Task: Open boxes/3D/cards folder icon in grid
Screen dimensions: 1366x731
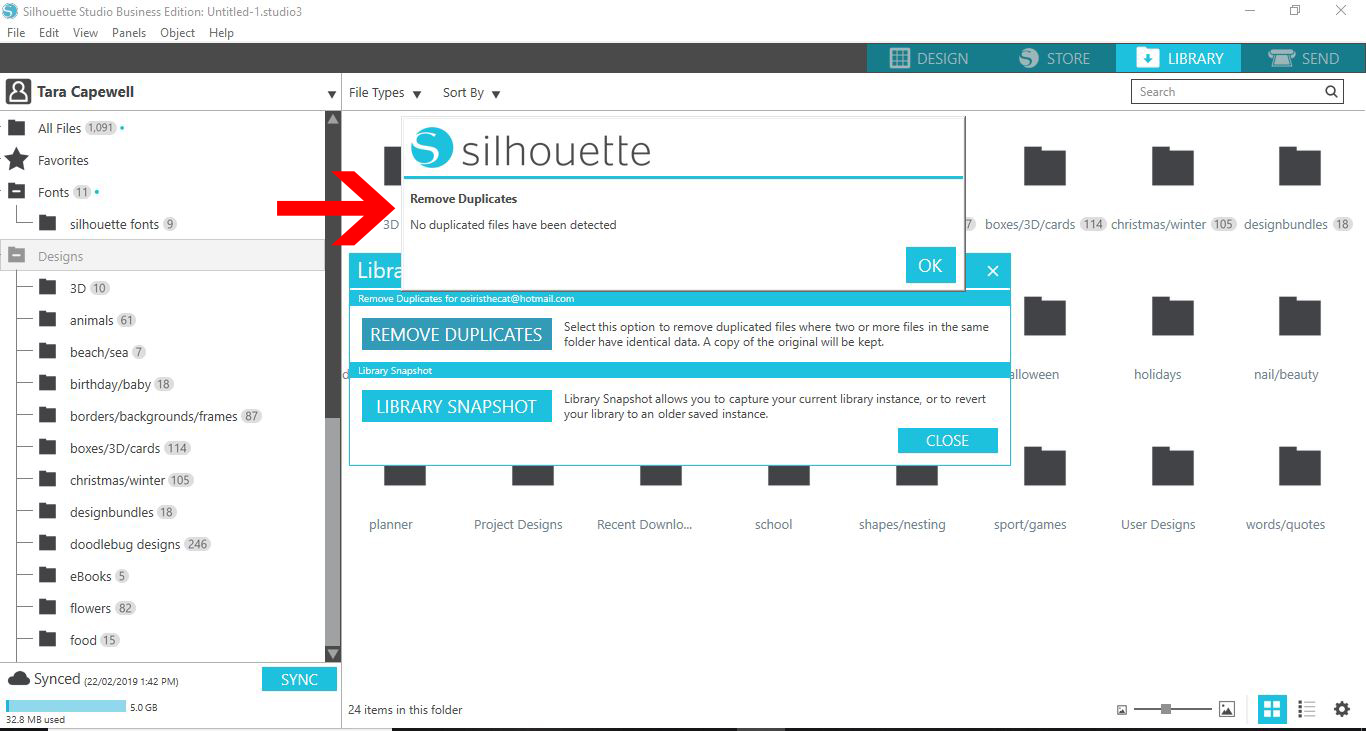Action: (x=1044, y=165)
